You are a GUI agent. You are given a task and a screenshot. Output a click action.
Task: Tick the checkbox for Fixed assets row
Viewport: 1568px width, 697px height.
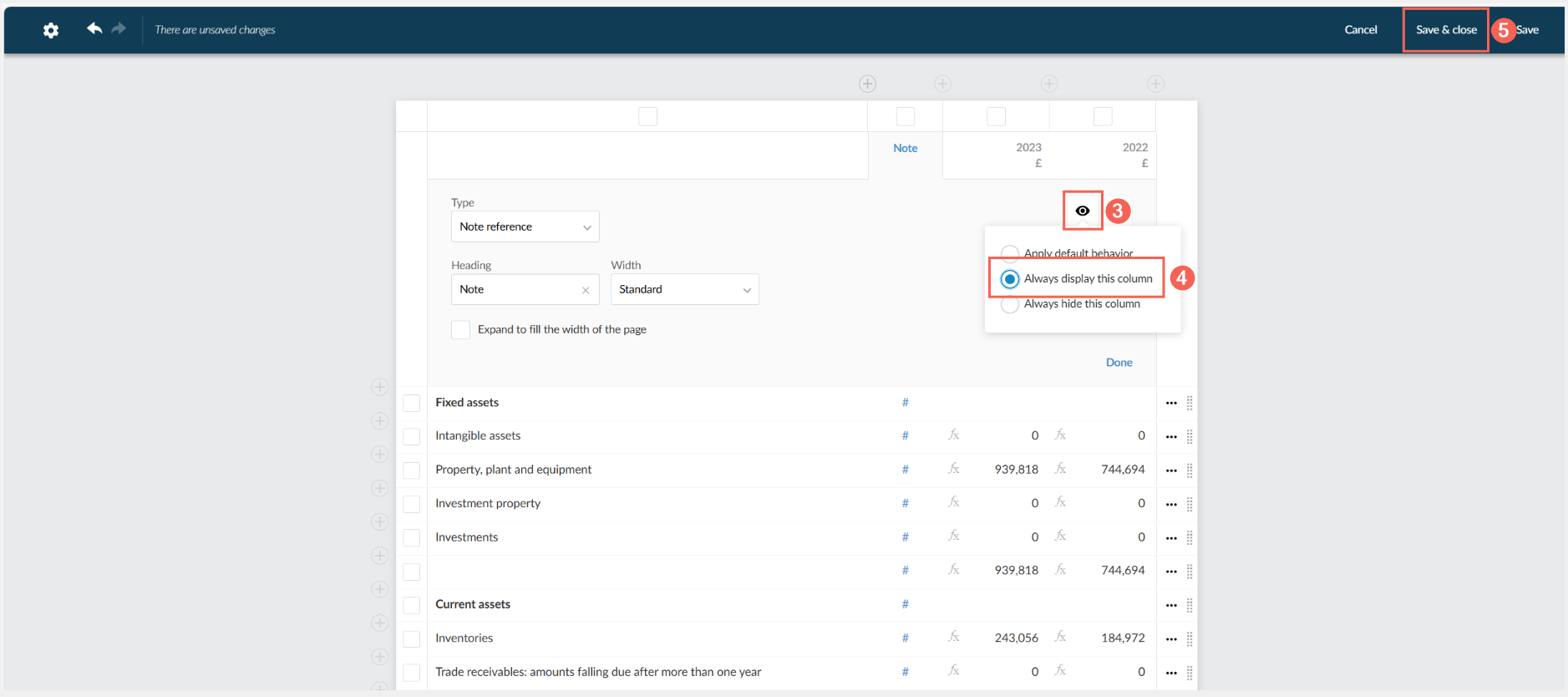pos(412,403)
